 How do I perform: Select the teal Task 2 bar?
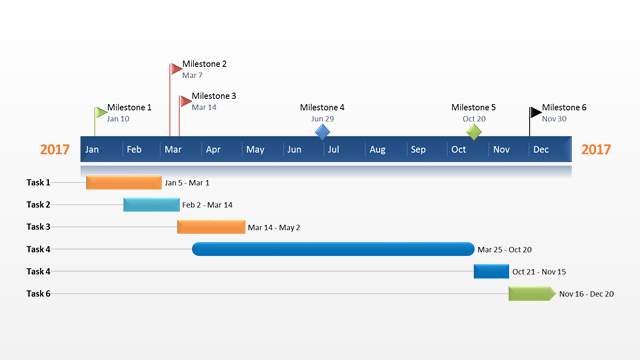point(151,204)
